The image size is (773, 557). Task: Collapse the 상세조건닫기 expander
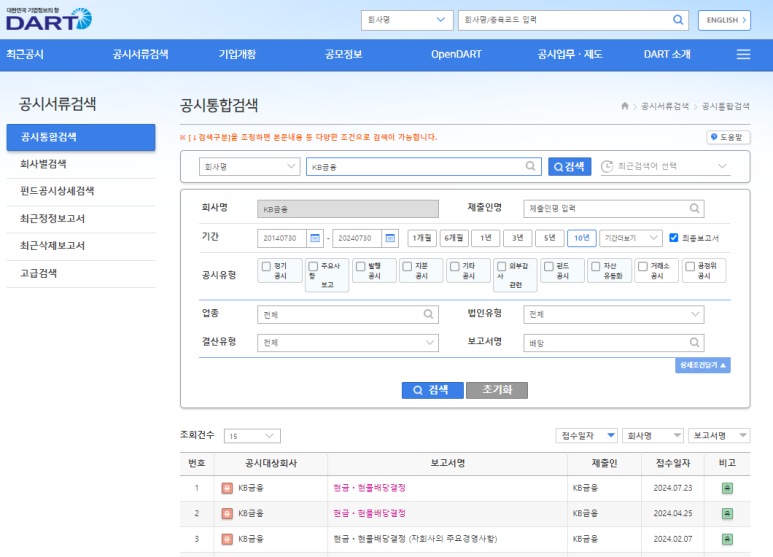point(703,365)
